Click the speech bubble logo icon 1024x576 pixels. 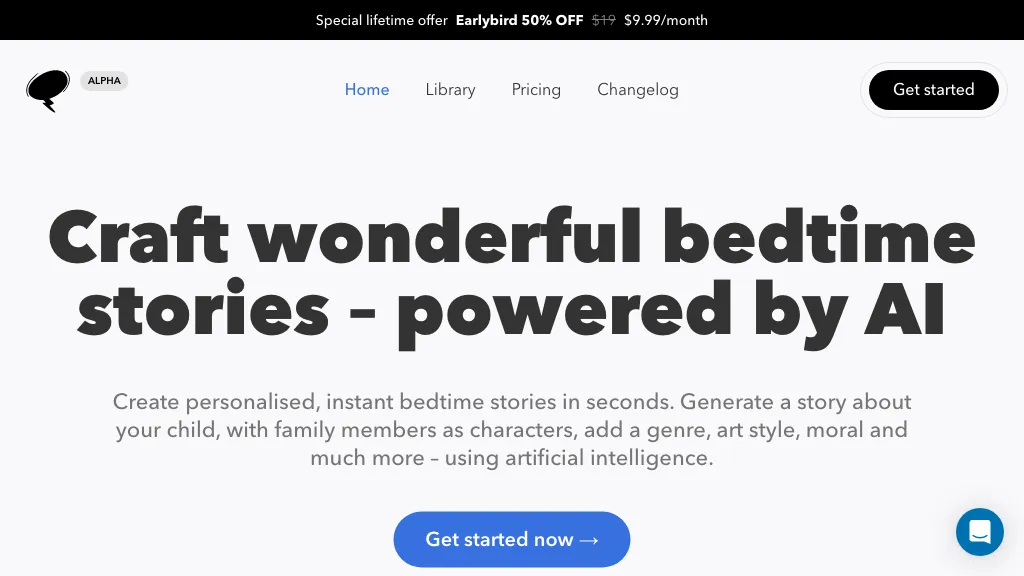coord(47,90)
